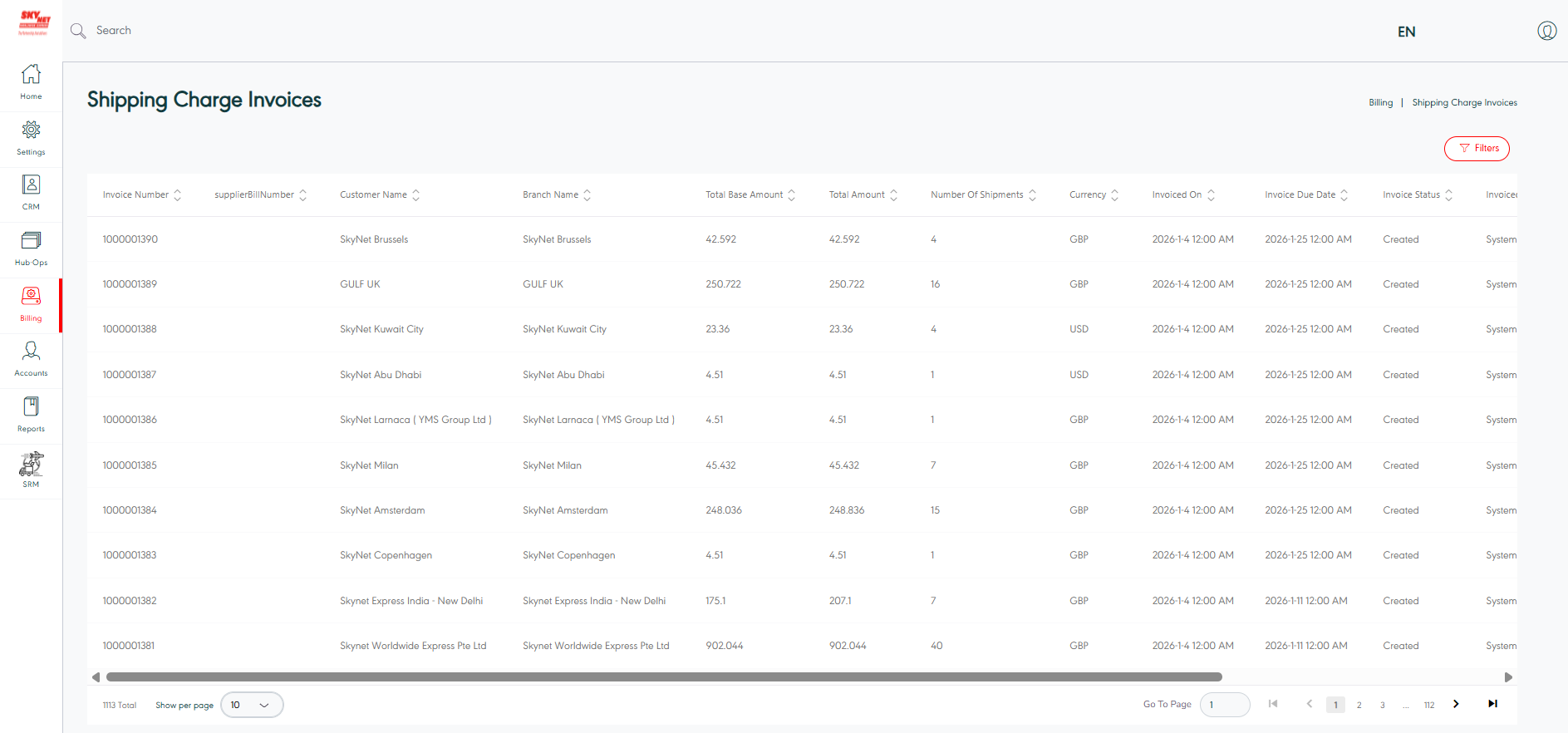Click total amount 250.722 for GULF UK
The image size is (1568, 733).
tap(847, 284)
